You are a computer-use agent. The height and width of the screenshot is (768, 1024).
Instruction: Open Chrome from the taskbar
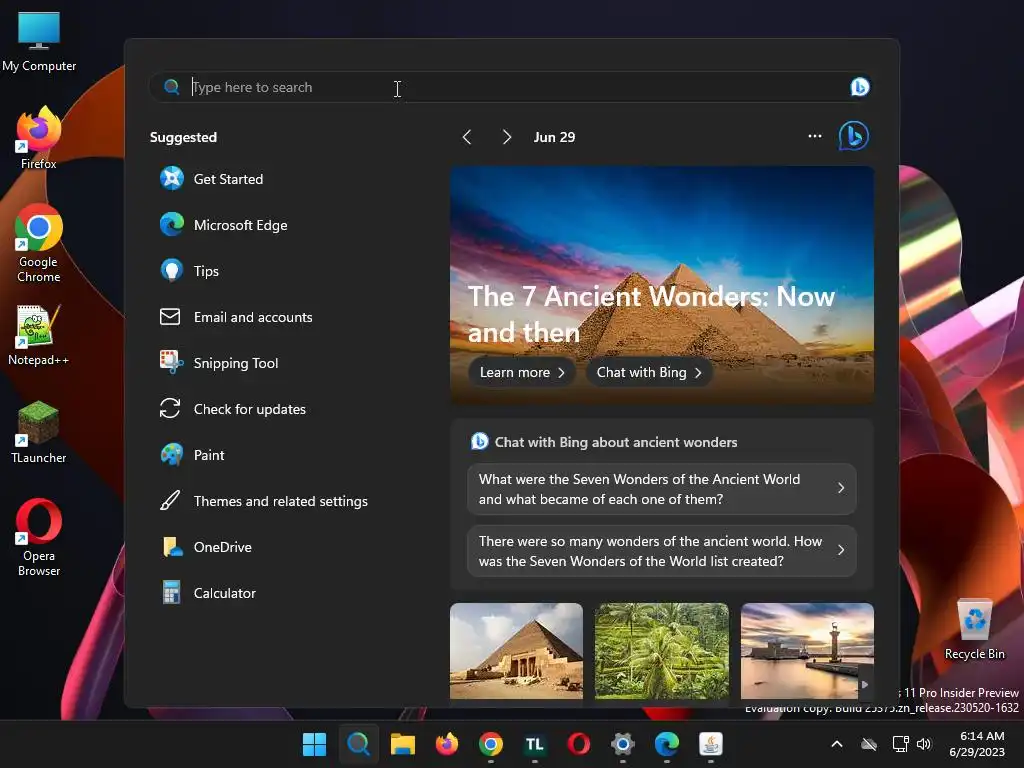tap(490, 744)
